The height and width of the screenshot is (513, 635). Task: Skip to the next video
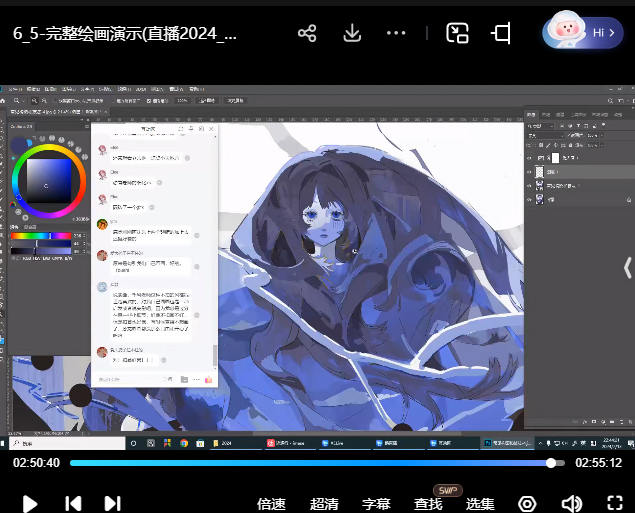pos(112,503)
